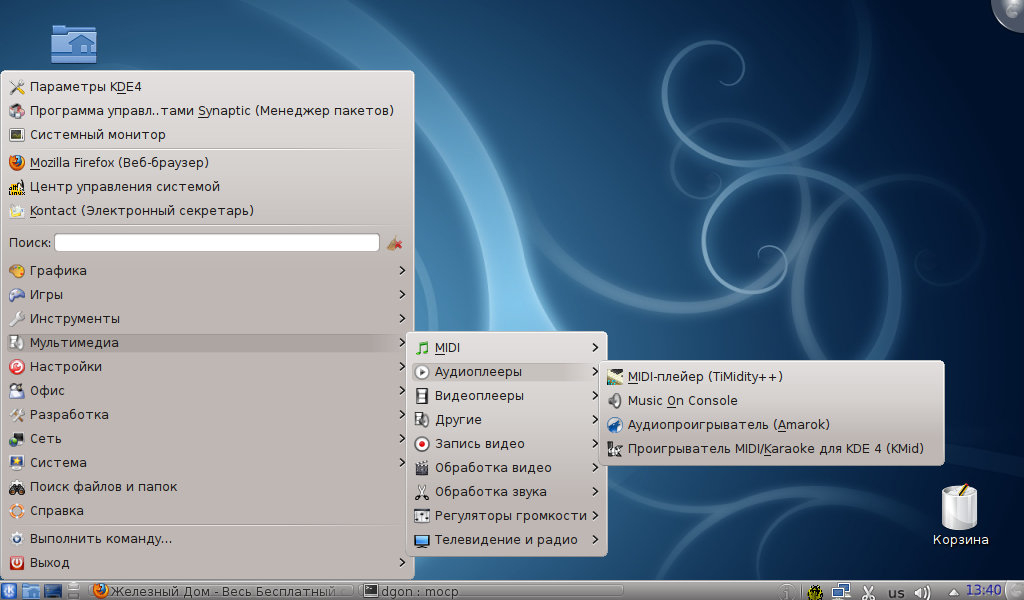Open MIDI-плеер (TiMidity++)

coord(705,377)
